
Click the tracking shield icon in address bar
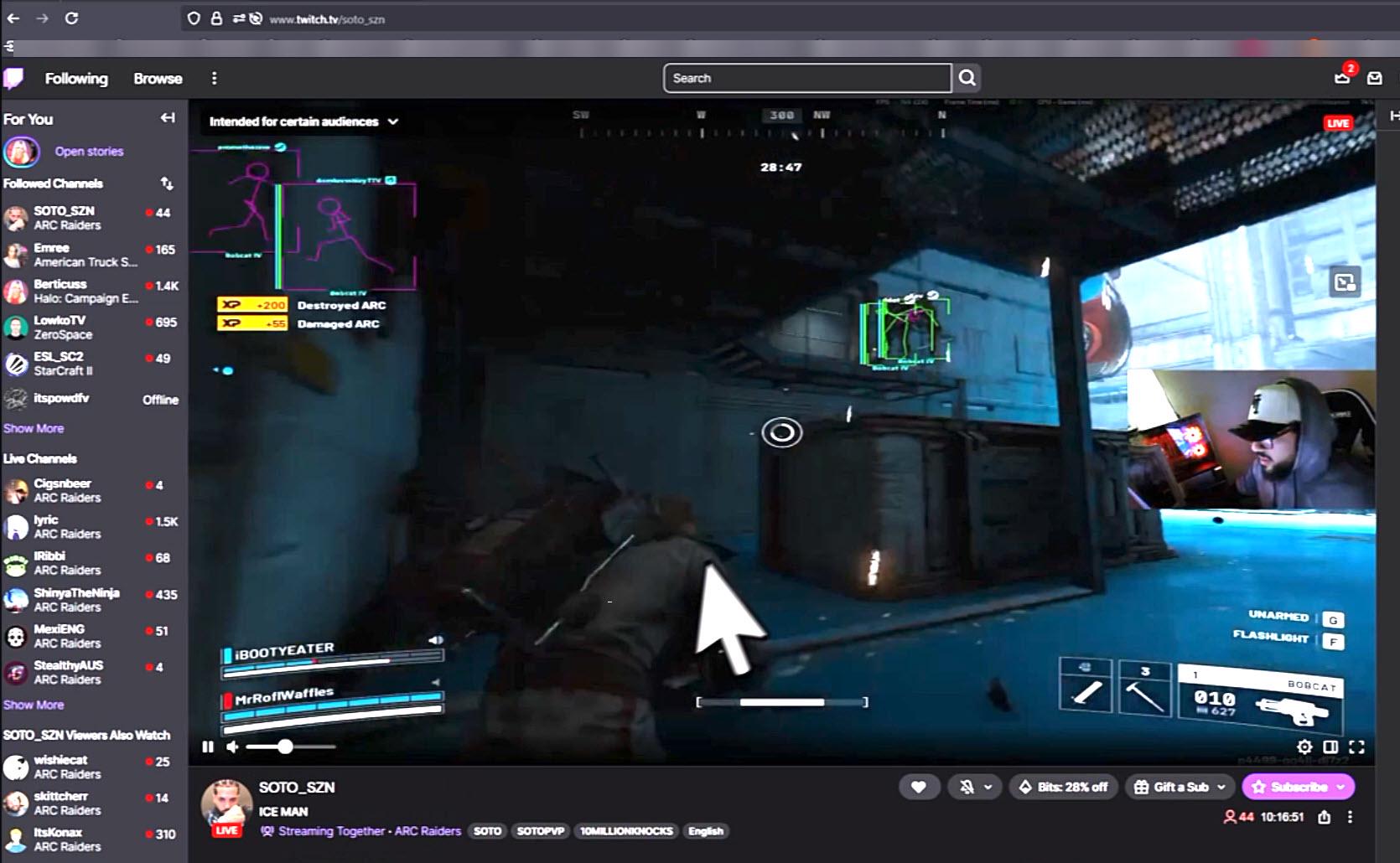[194, 18]
